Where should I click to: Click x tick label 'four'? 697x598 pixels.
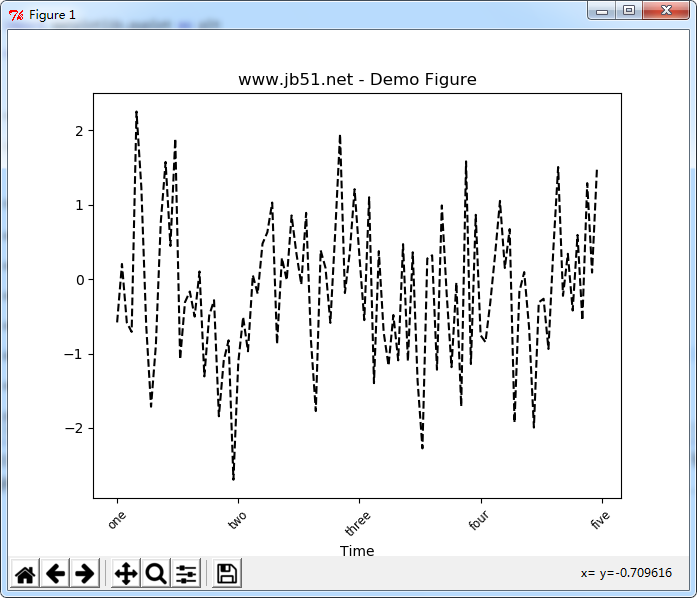478,520
